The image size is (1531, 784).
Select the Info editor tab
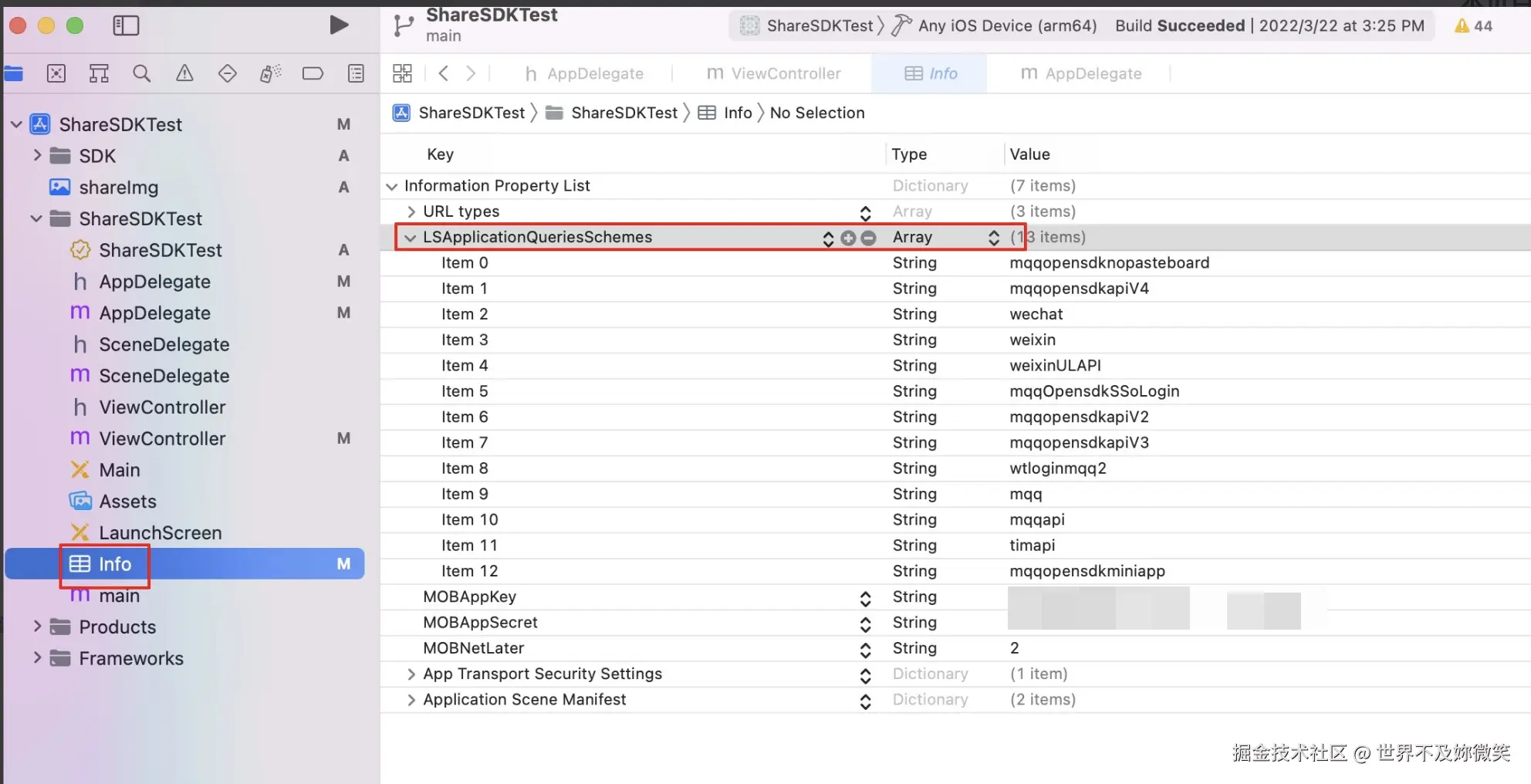[x=931, y=73]
